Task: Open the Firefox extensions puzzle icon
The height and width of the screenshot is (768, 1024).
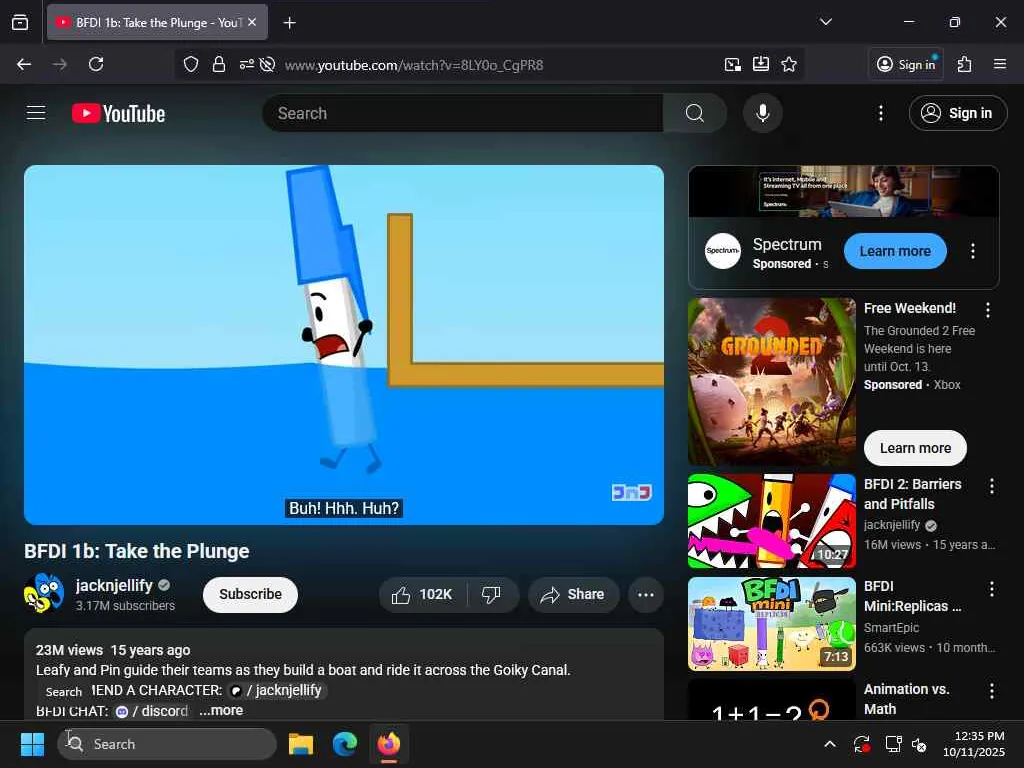Action: point(965,64)
